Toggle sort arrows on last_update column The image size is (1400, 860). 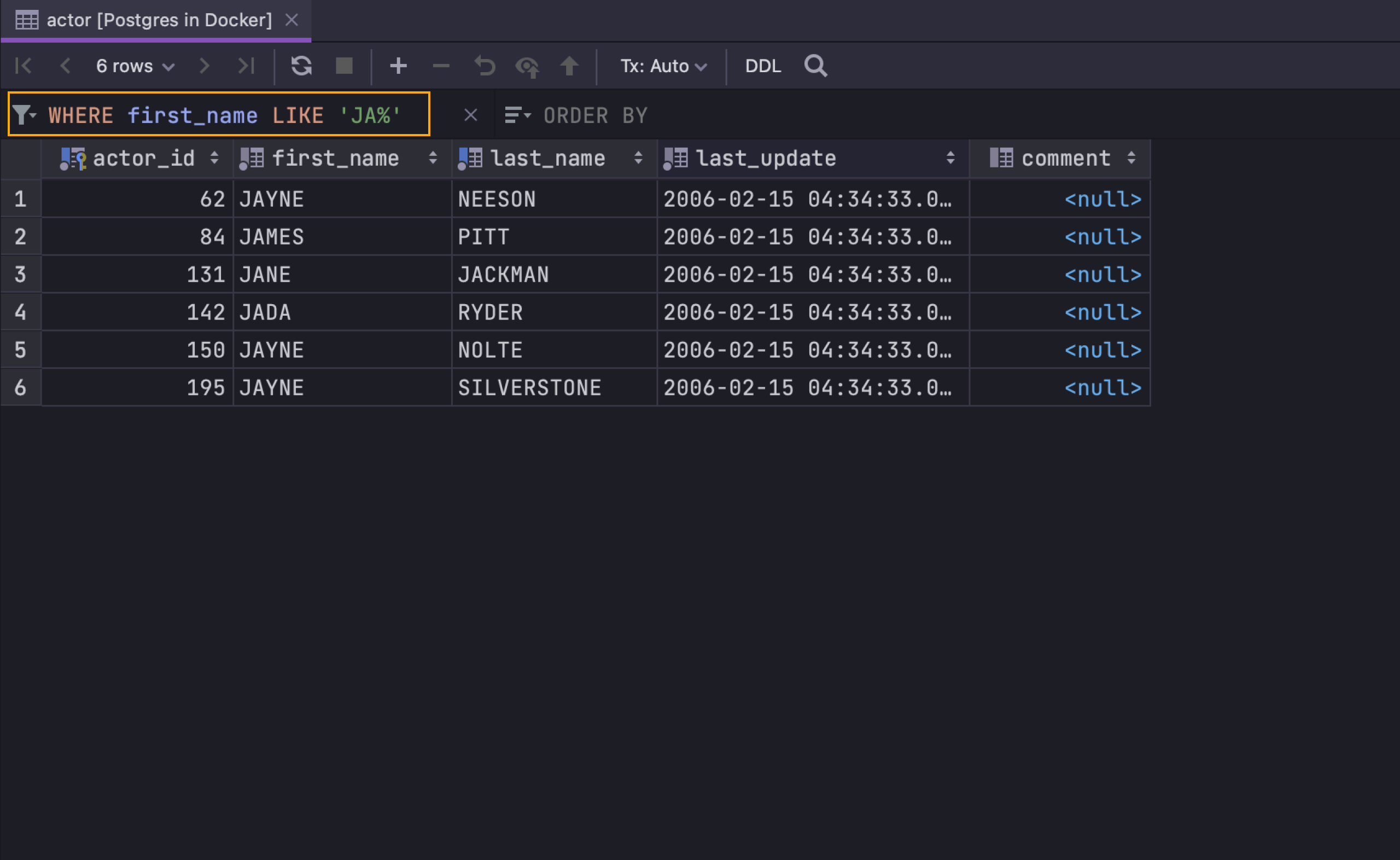tap(950, 158)
